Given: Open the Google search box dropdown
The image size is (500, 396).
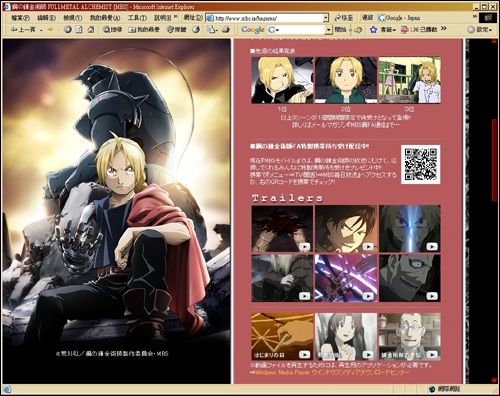Looking at the screenshot, I should (329, 30).
